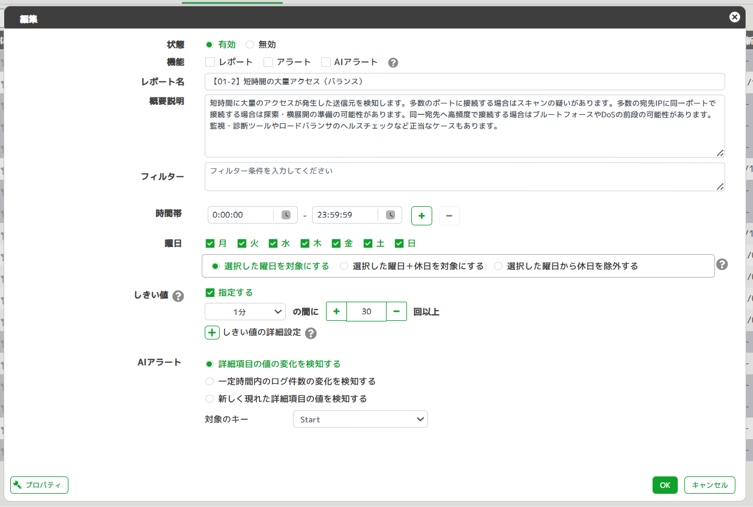Uncheck the 日 weekday checkbox
Image resolution: width=753 pixels, height=507 pixels.
(x=399, y=243)
